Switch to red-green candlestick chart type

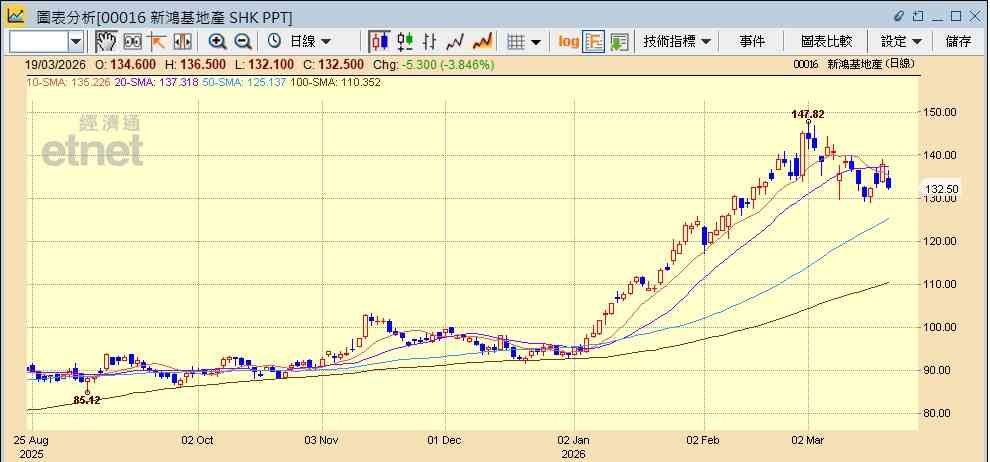tap(405, 42)
